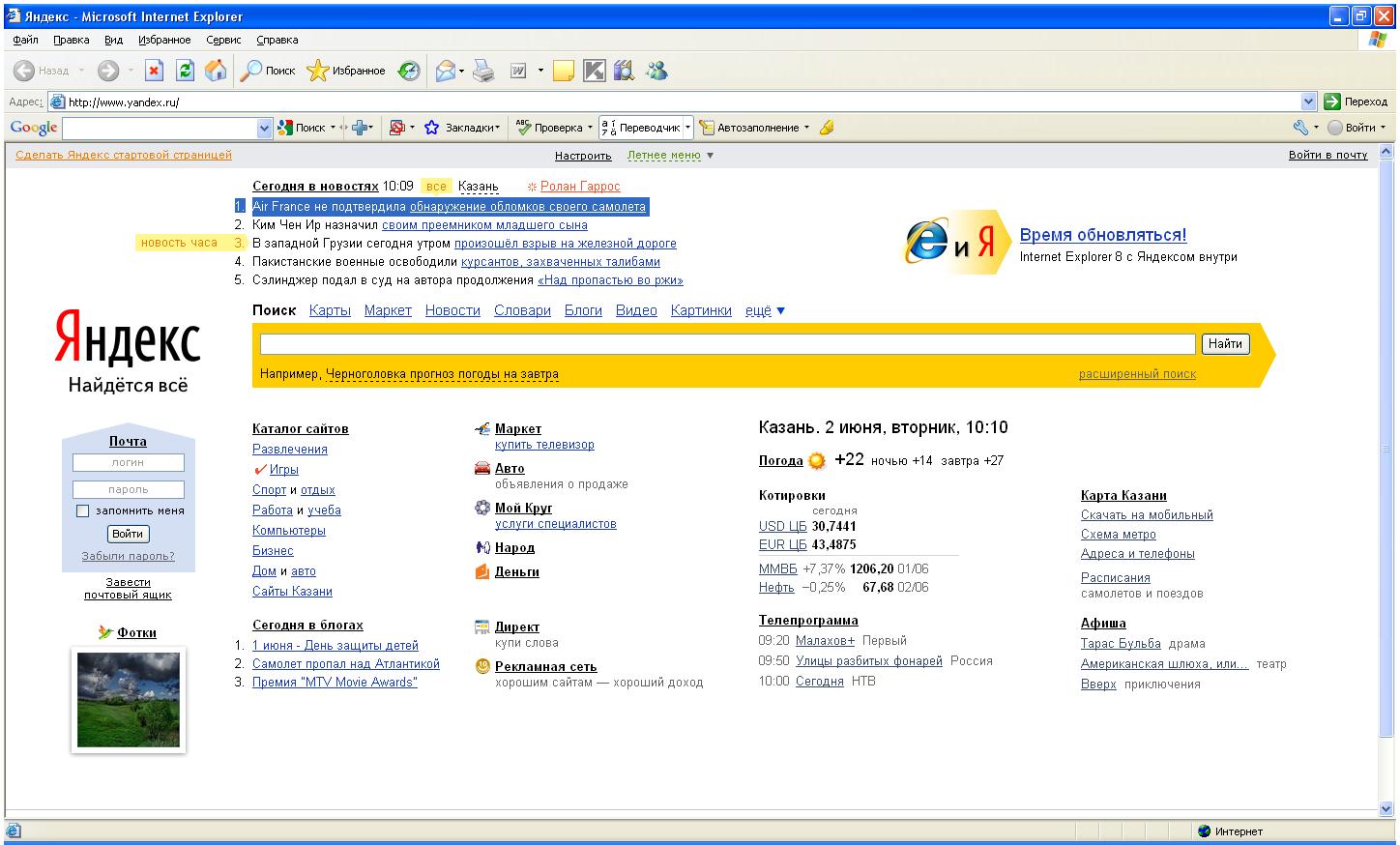
Task: Check the 'запомнить меня' checkbox
Action: (x=82, y=510)
